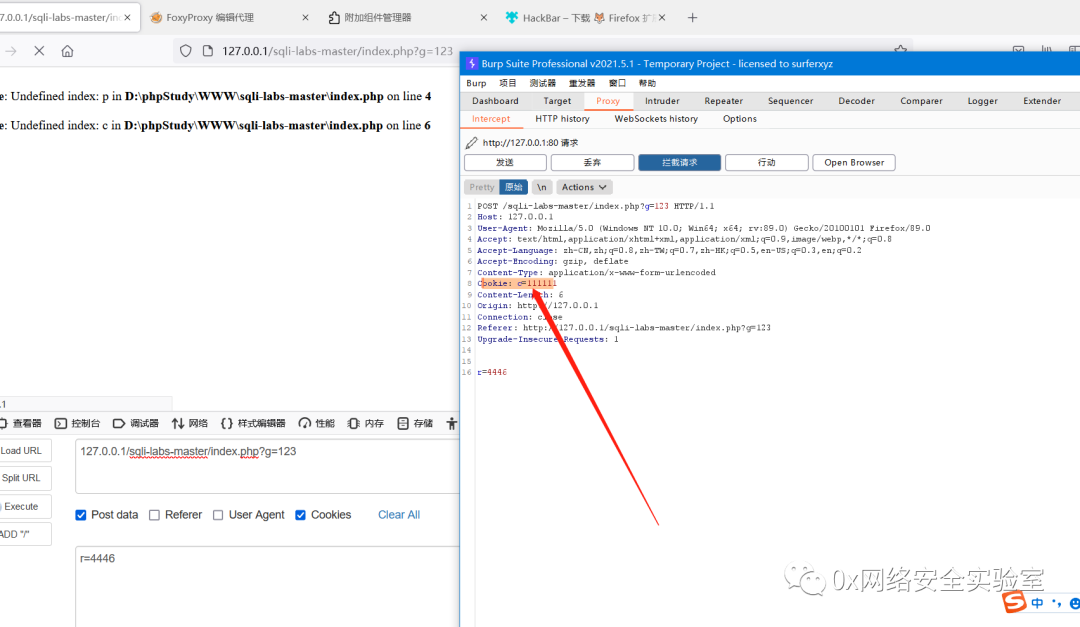Open a new Firefox tab
Viewport: 1080px width, 627px height.
(692, 18)
